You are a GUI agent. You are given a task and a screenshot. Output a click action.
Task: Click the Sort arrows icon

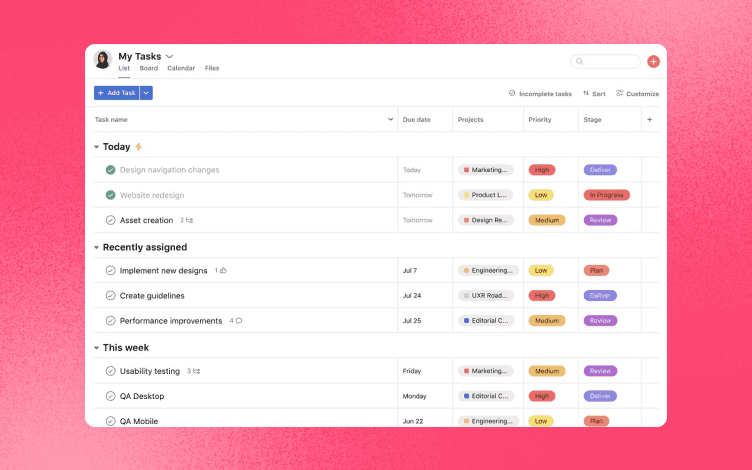tap(586, 93)
